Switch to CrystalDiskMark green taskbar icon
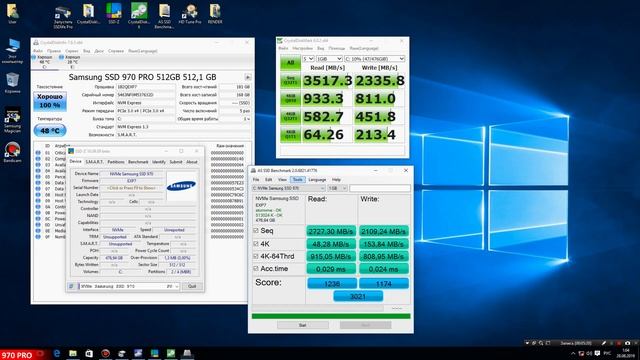 pos(171,353)
